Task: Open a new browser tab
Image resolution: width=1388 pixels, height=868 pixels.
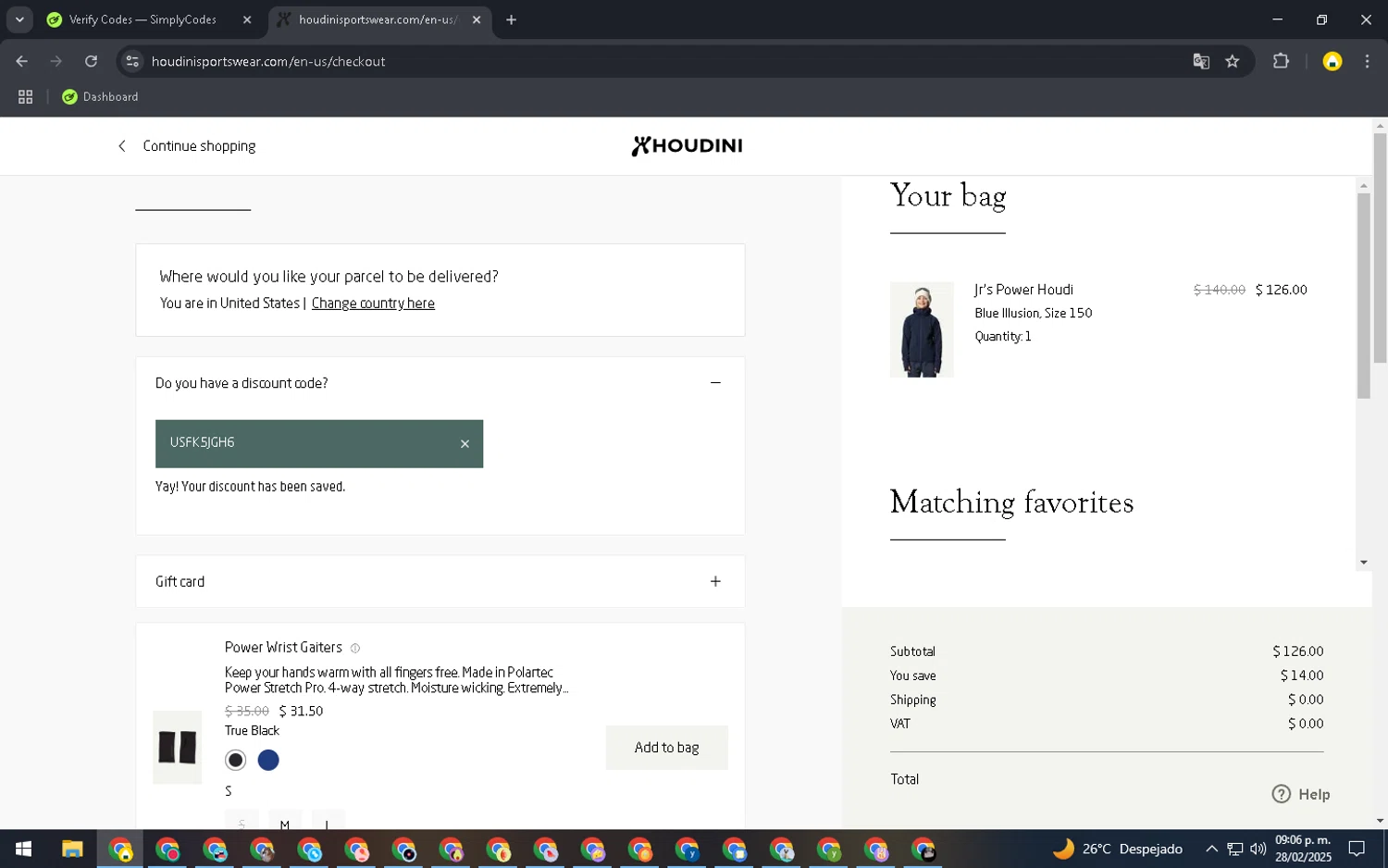Action: [511, 19]
